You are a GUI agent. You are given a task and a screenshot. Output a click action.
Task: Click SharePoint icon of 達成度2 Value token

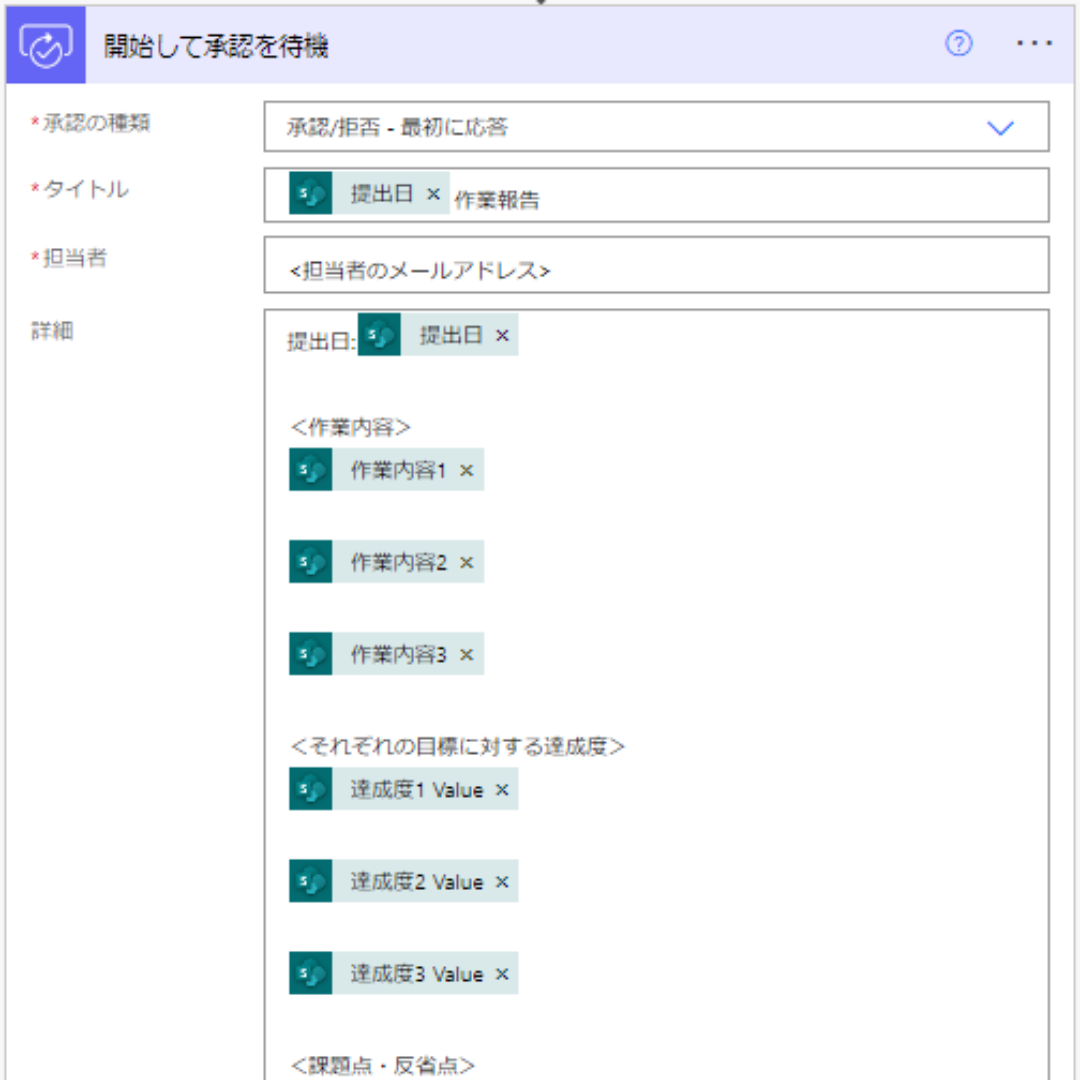[x=311, y=881]
